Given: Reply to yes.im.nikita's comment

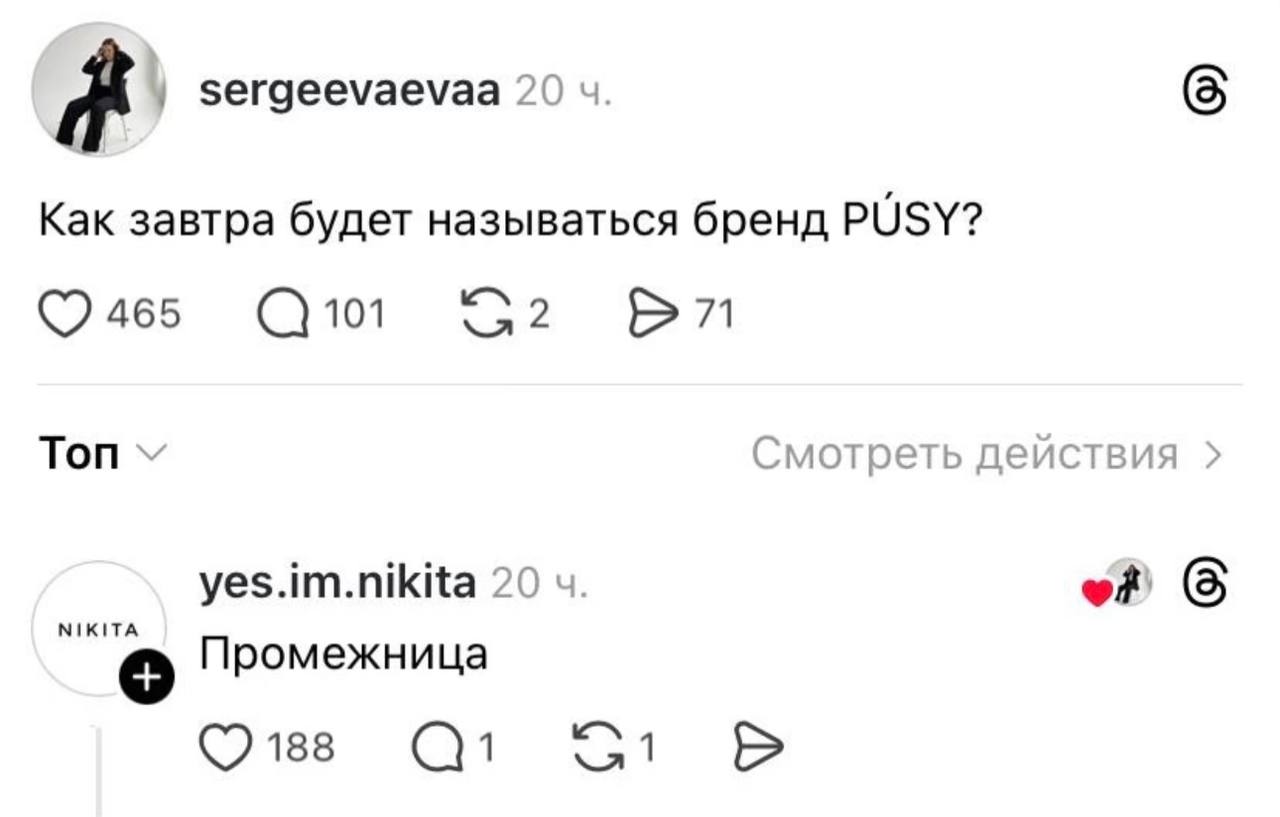Looking at the screenshot, I should (x=436, y=747).
